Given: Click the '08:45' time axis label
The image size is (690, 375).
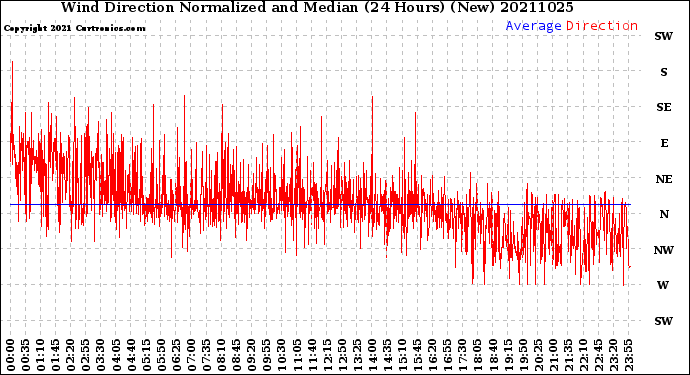Looking at the screenshot, I should coord(236,355).
